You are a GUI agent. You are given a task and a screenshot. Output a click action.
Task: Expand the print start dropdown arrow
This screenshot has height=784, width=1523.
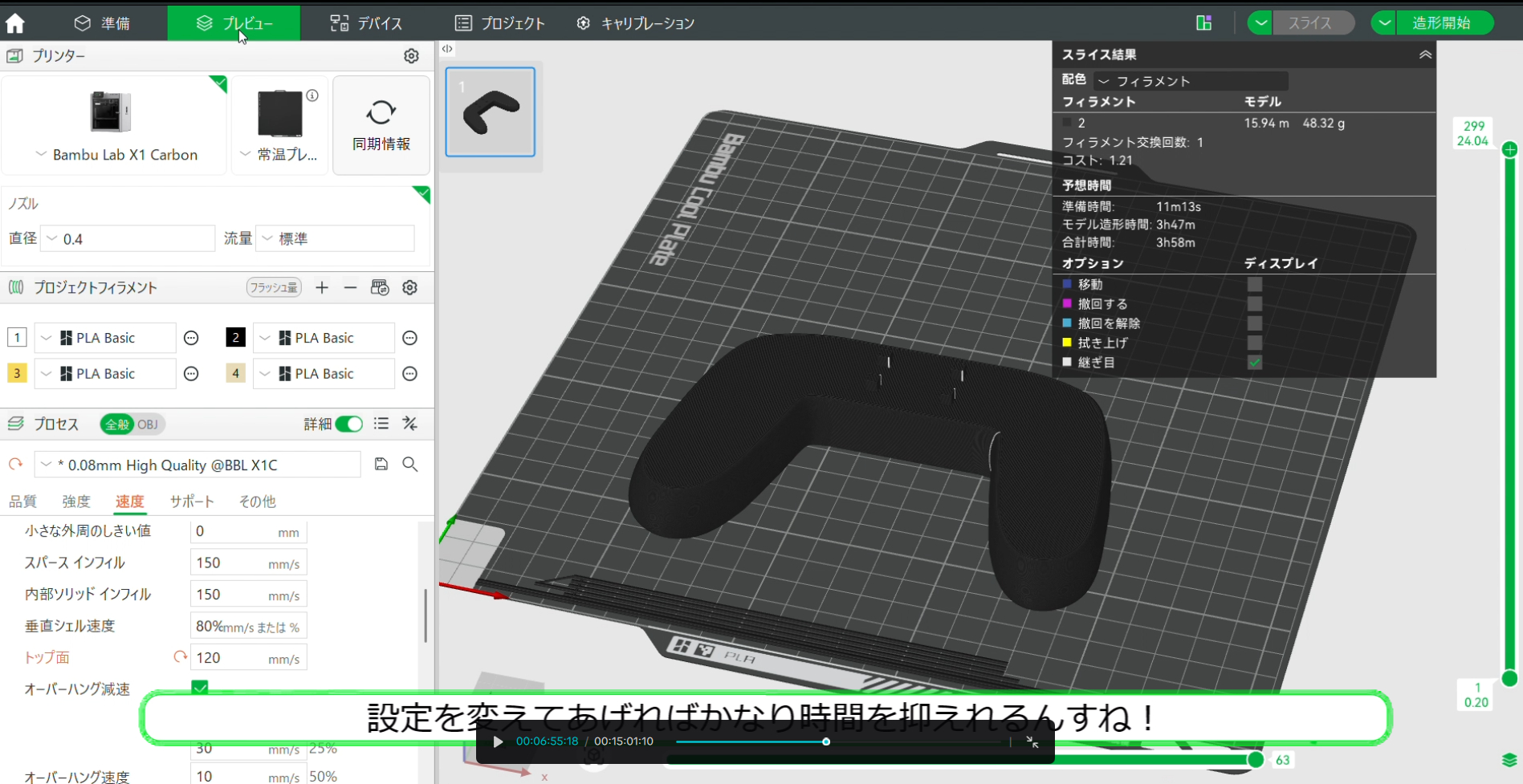pyautogui.click(x=1383, y=23)
